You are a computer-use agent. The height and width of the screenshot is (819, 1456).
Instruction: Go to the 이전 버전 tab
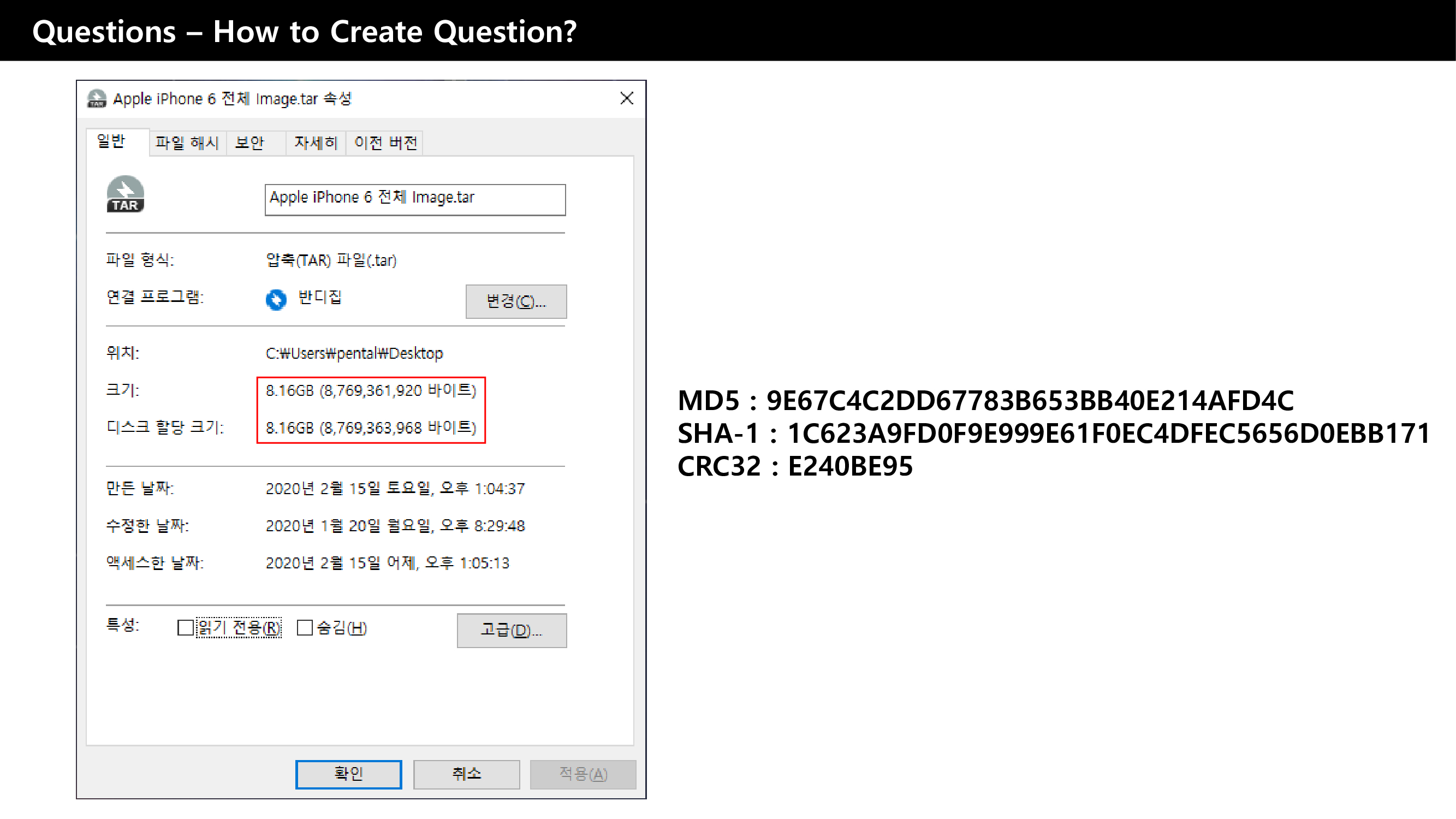pos(385,143)
